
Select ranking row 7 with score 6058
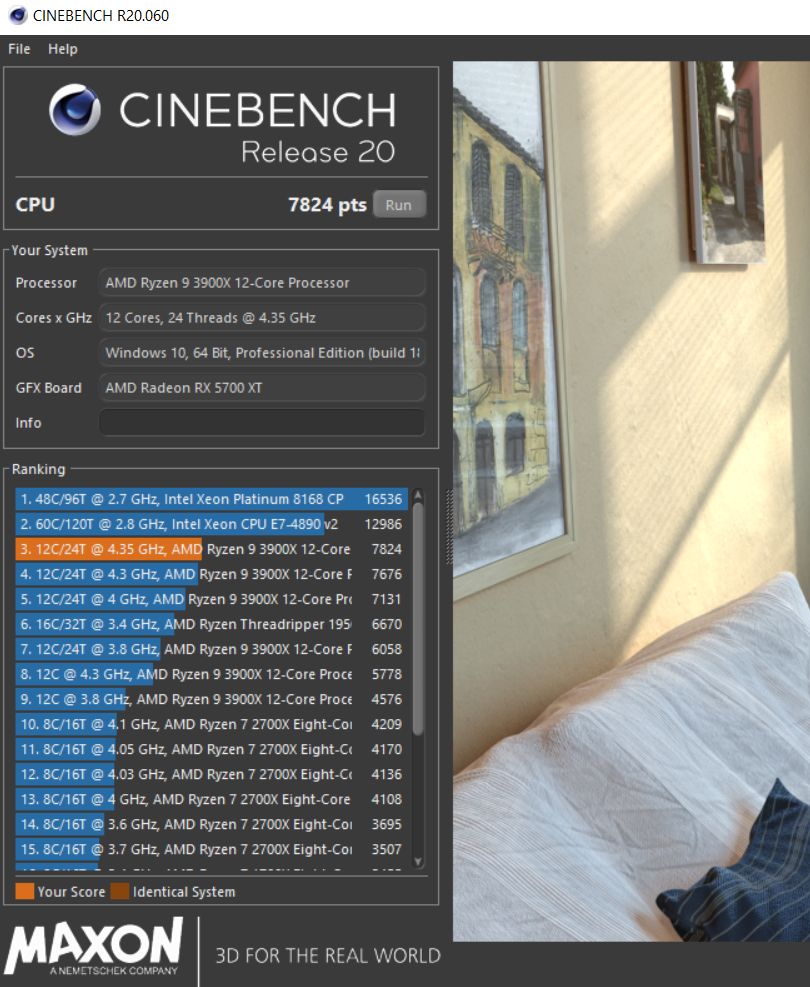pyautogui.click(x=211, y=649)
